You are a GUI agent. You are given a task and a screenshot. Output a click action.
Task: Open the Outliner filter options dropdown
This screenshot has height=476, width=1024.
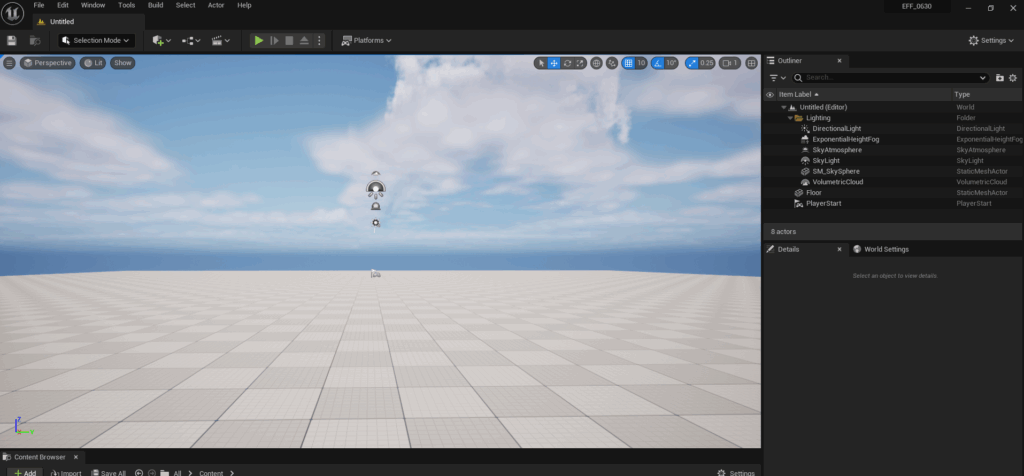click(777, 78)
